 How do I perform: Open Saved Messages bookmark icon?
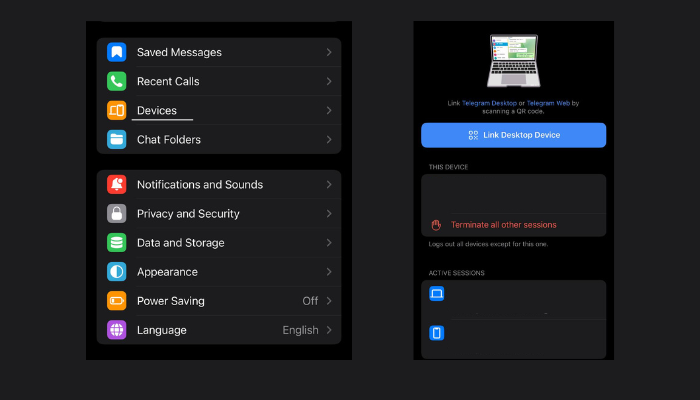[117, 52]
